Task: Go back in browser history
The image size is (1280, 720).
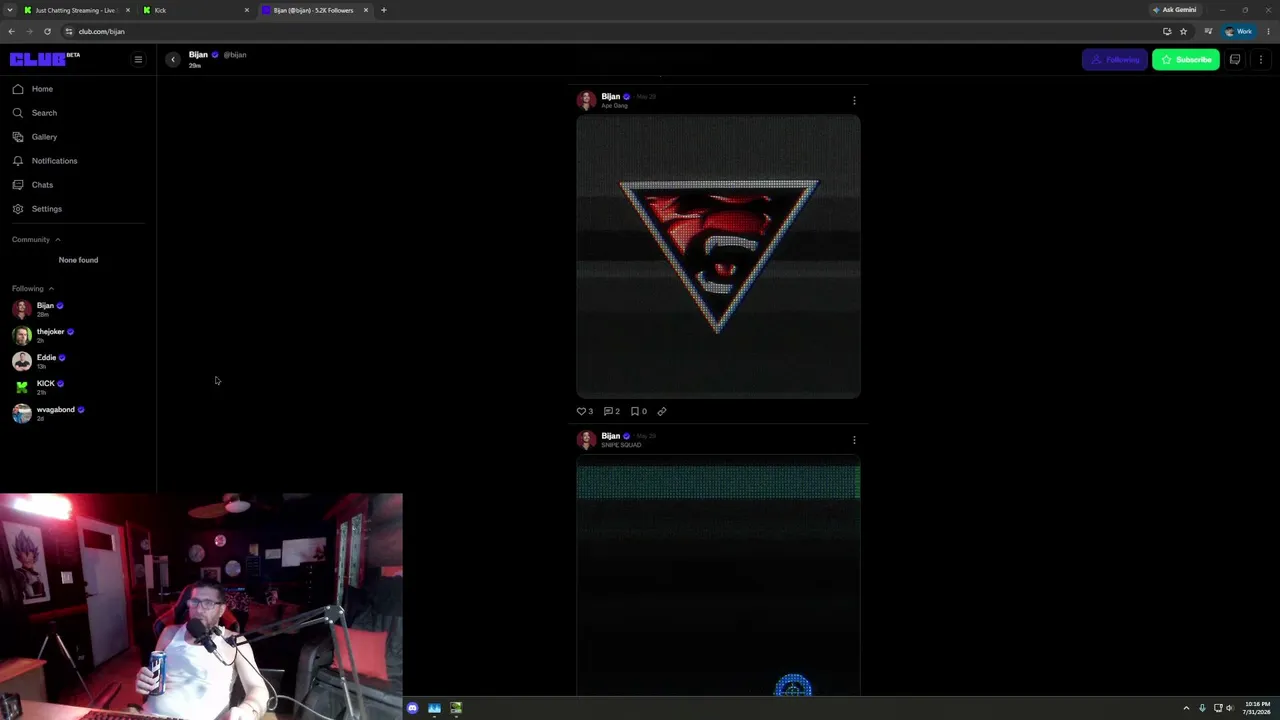Action: (11, 31)
